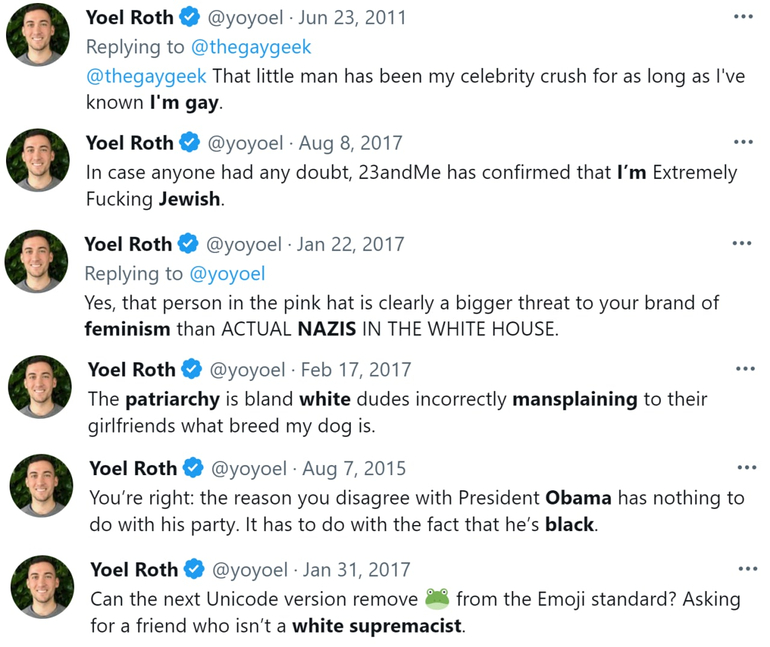Viewport: 770px width, 647px height.
Task: Open the Jan 31, 2017 tweet timestamp
Action: click(356, 570)
